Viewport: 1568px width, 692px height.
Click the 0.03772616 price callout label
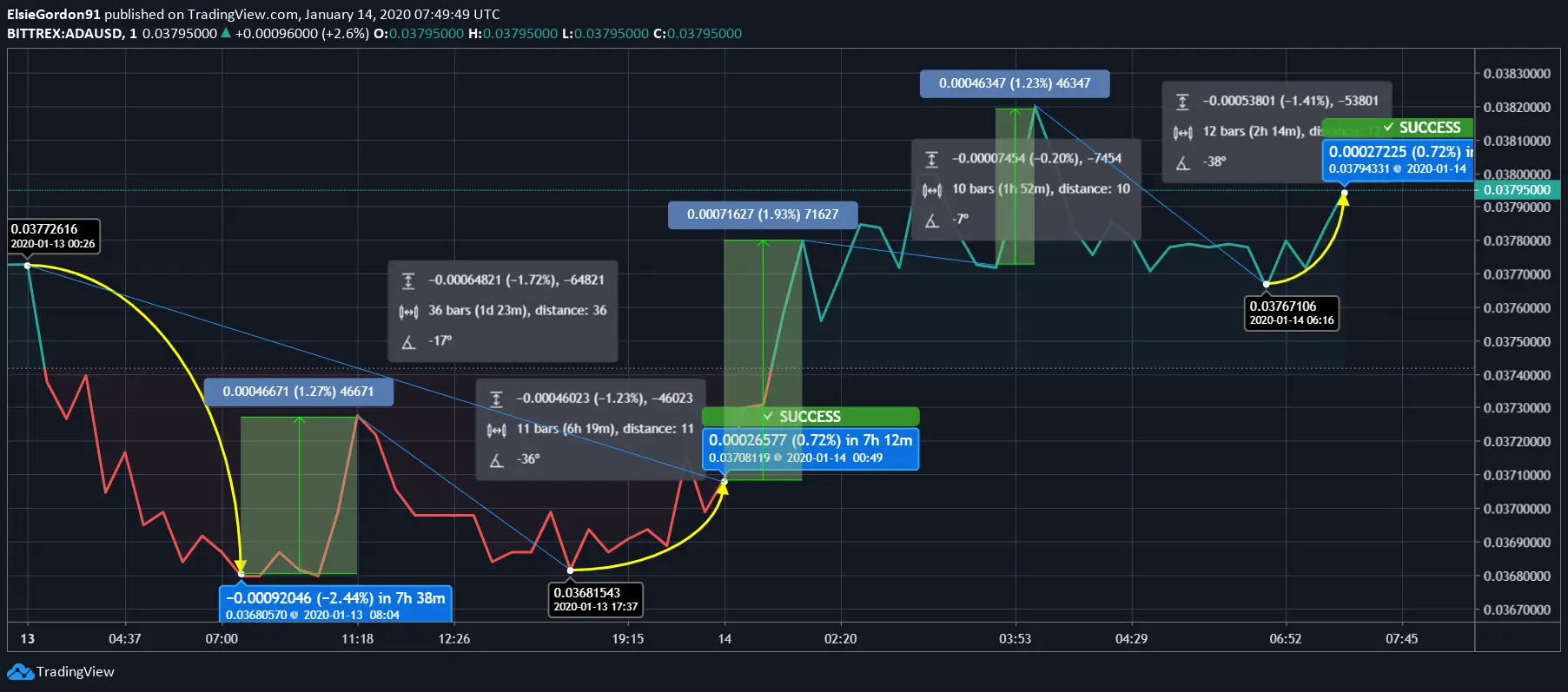pyautogui.click(x=53, y=236)
